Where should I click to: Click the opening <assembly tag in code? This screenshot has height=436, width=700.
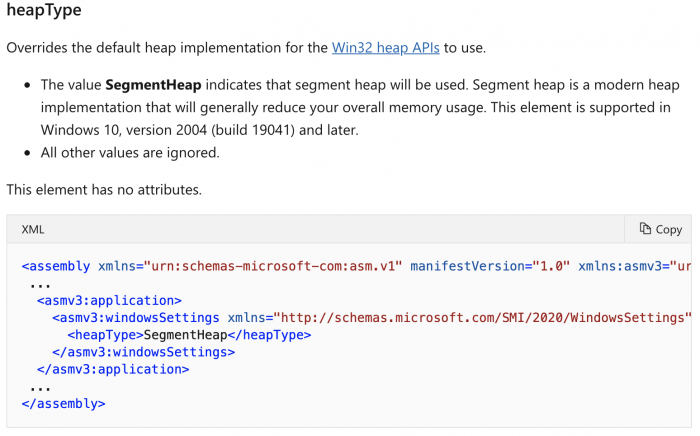tap(58, 266)
